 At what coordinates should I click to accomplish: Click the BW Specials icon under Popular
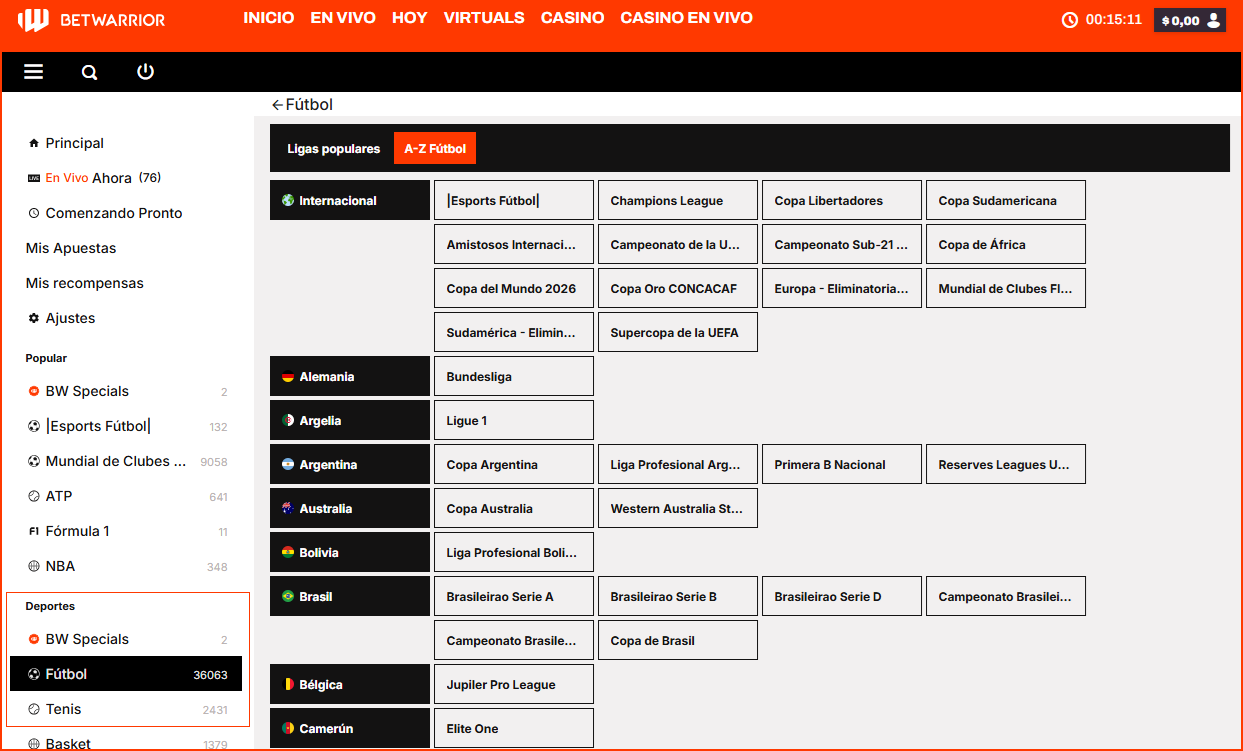[x=34, y=391]
